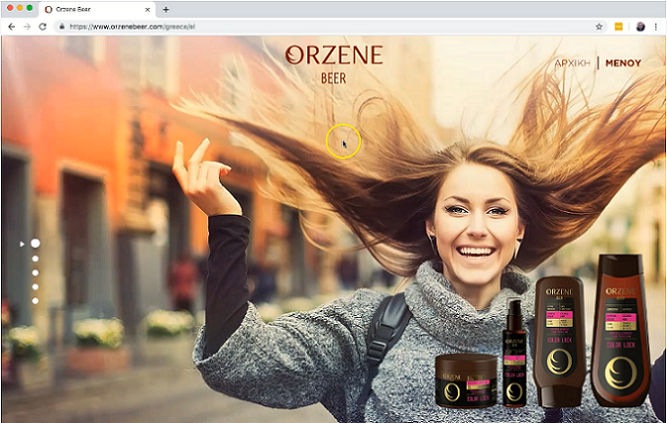Click the green maximize window button
The image size is (667, 423).
pyautogui.click(x=30, y=8)
